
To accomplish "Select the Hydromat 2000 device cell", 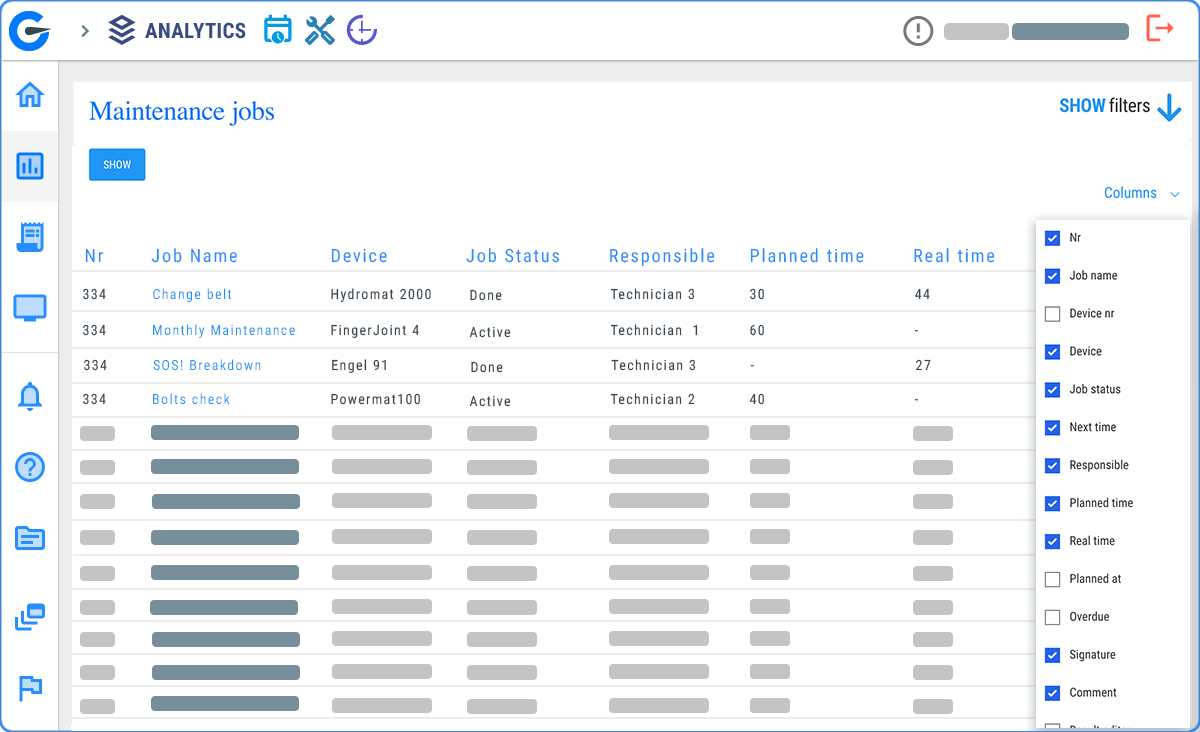I will point(381,295).
